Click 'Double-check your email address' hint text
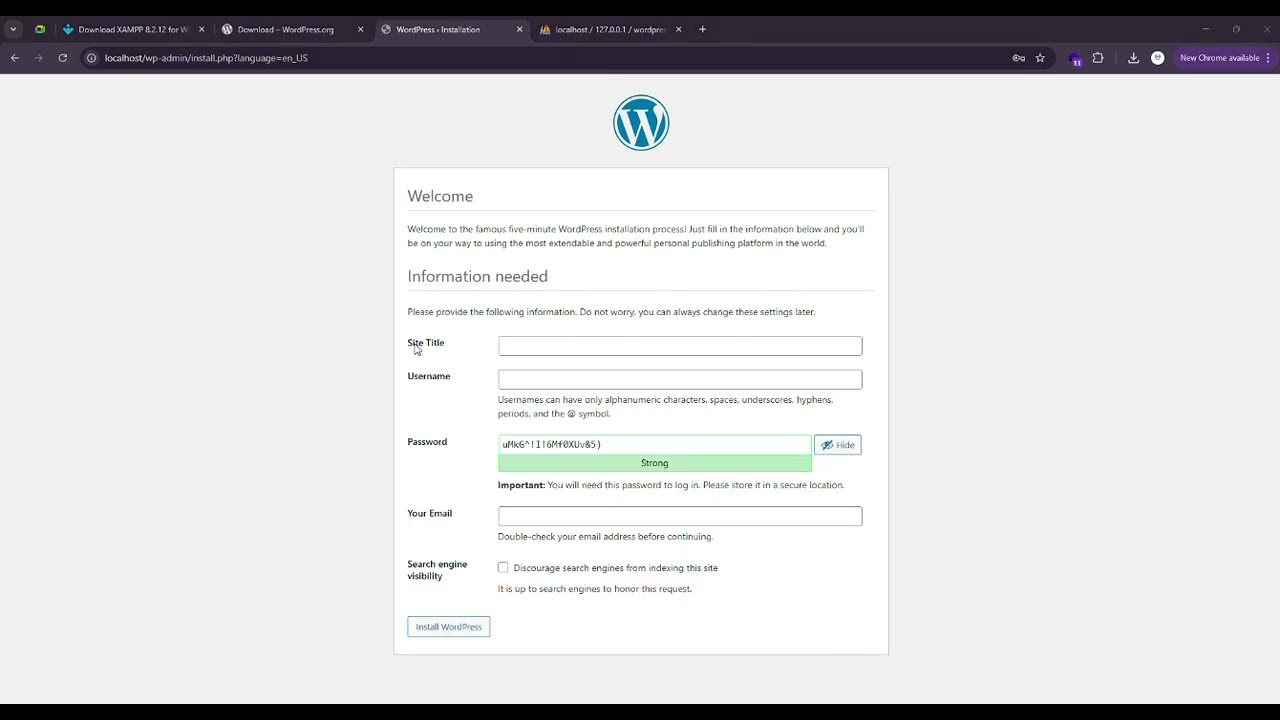 tap(605, 537)
